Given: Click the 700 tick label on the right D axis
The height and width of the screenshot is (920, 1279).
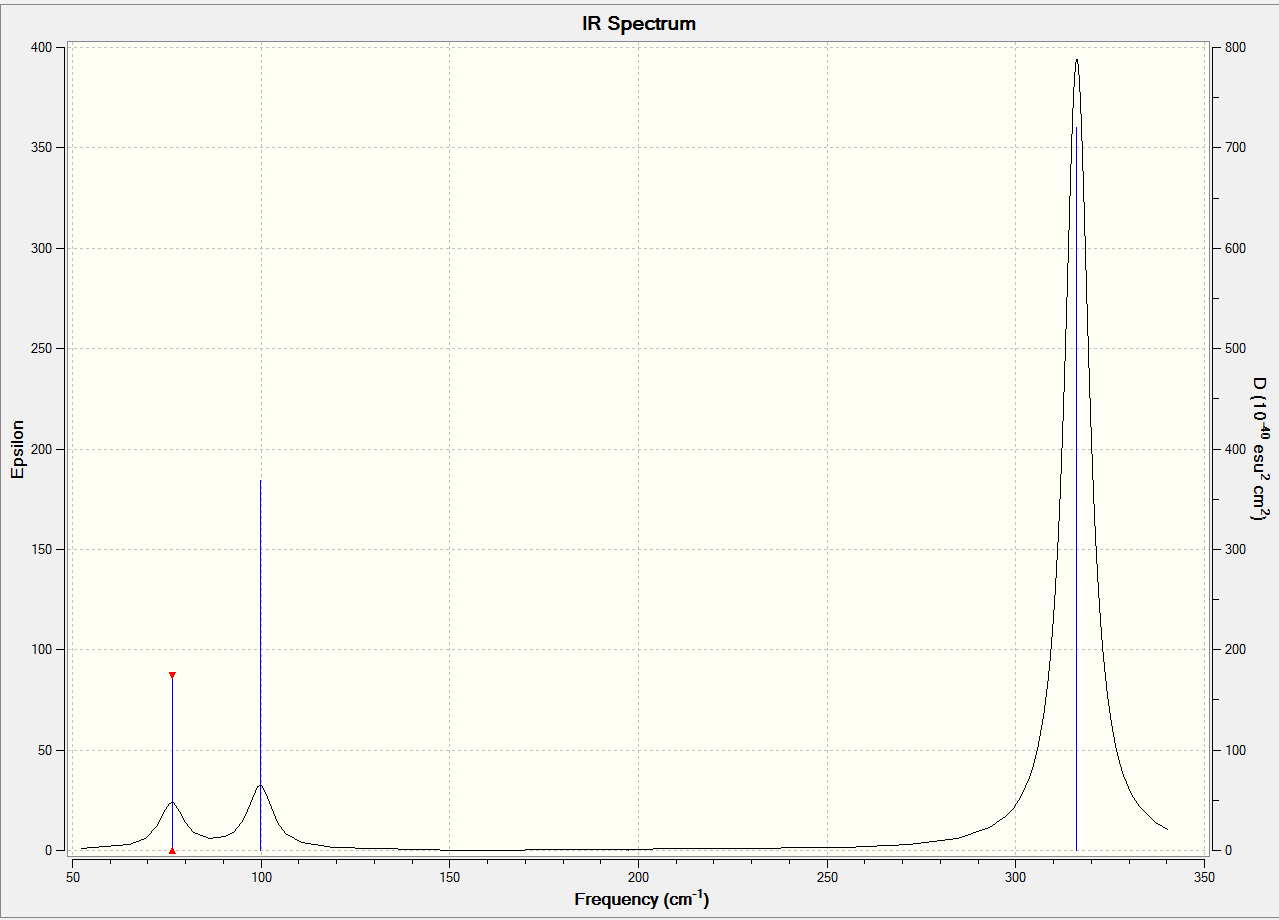Looking at the screenshot, I should pos(1235,147).
